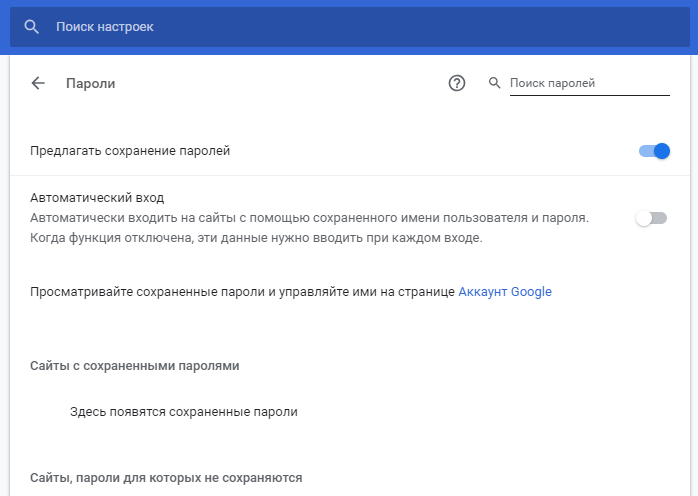This screenshot has width=698, height=496.
Task: Click the Автоматический вход heading
Action: click(x=97, y=198)
